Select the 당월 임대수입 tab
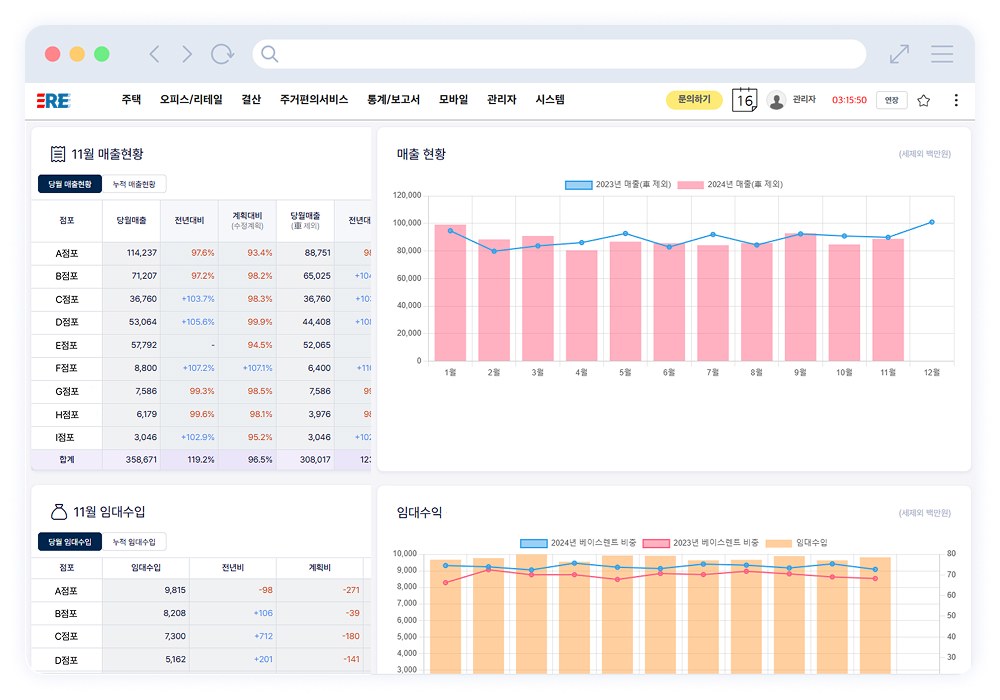The height and width of the screenshot is (700, 1000). pos(70,542)
